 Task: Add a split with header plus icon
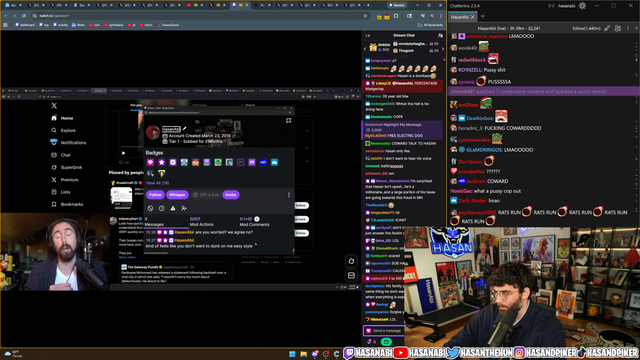point(636,28)
